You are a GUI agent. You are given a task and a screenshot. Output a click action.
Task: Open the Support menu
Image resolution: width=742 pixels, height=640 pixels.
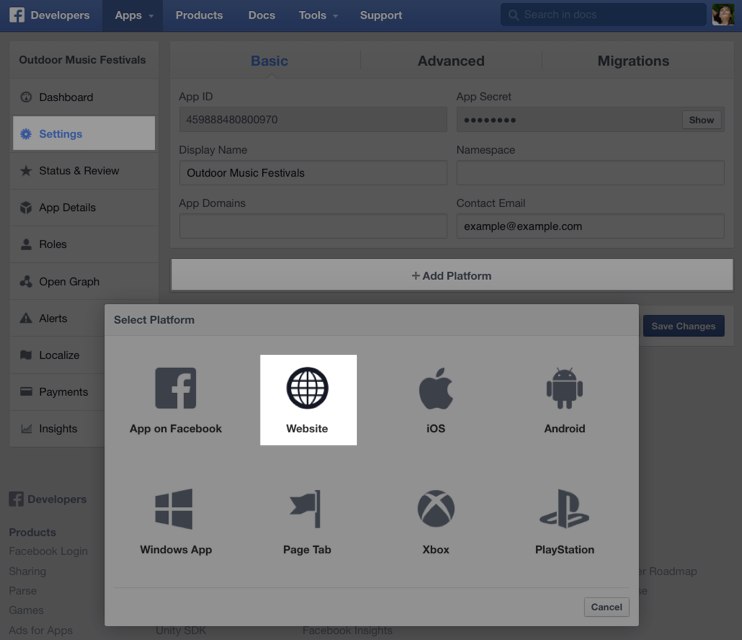click(381, 16)
